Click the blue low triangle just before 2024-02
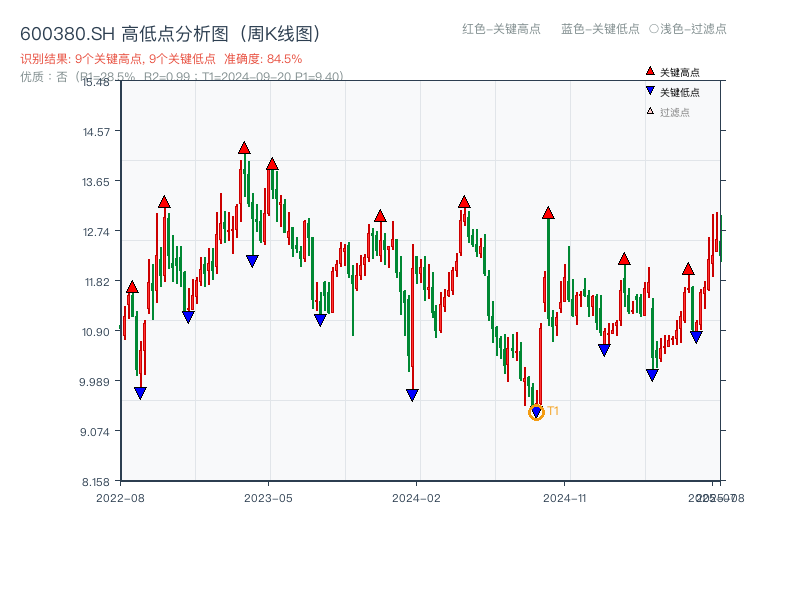 412,395
